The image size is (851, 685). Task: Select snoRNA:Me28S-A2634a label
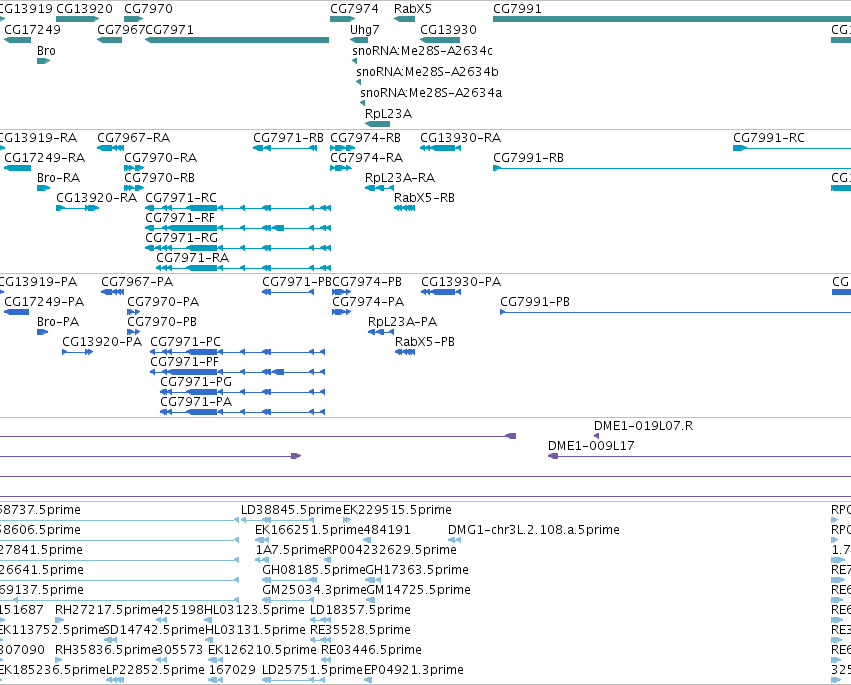431,93
